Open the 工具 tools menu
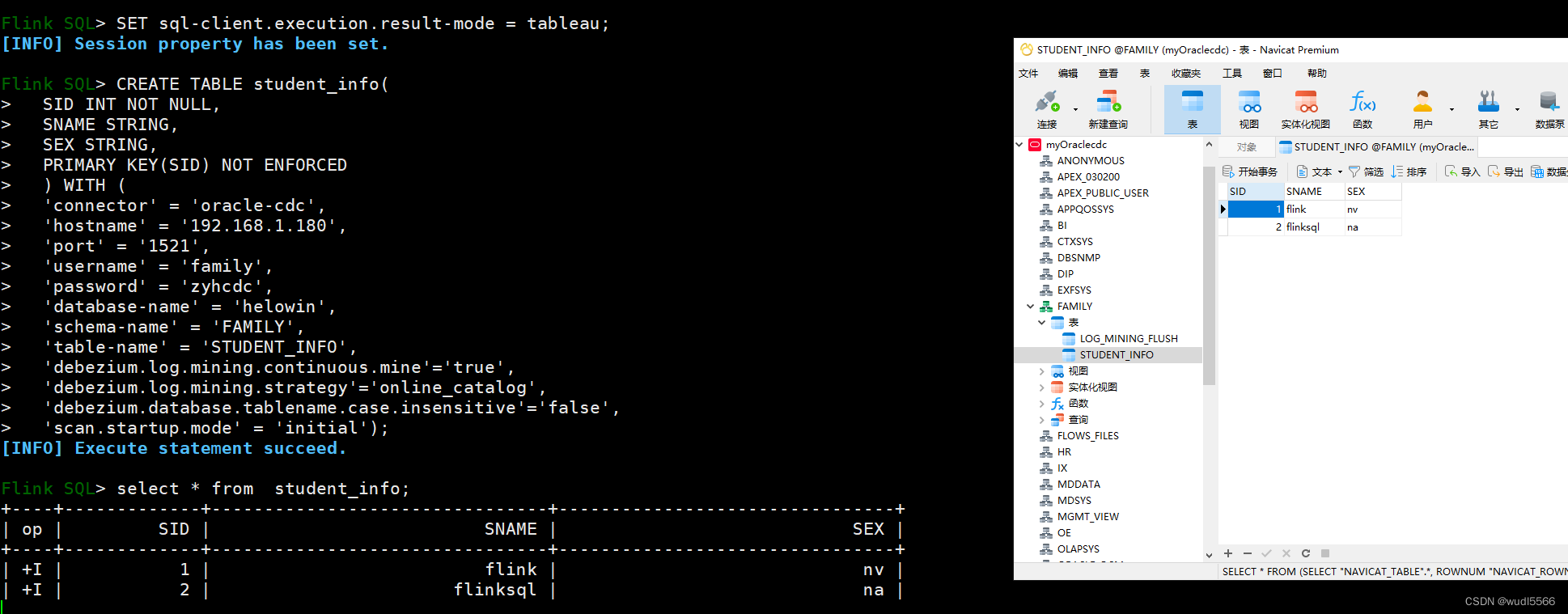Screen dimensions: 1568x614 [1232, 74]
